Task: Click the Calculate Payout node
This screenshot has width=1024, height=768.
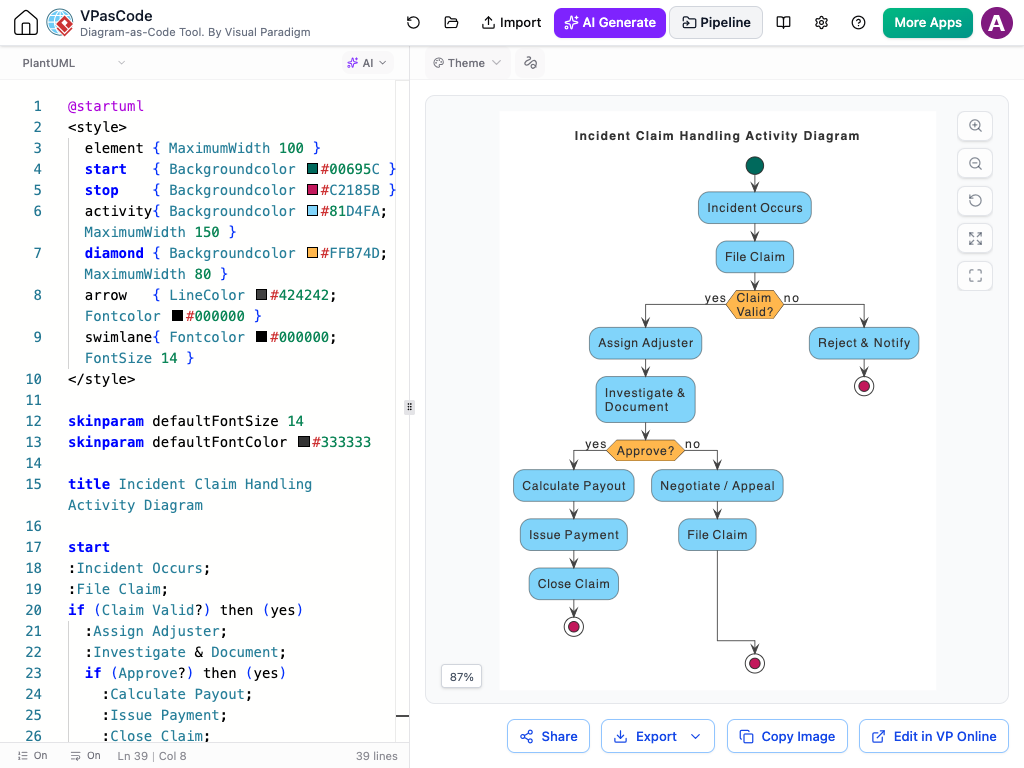Action: 573,486
